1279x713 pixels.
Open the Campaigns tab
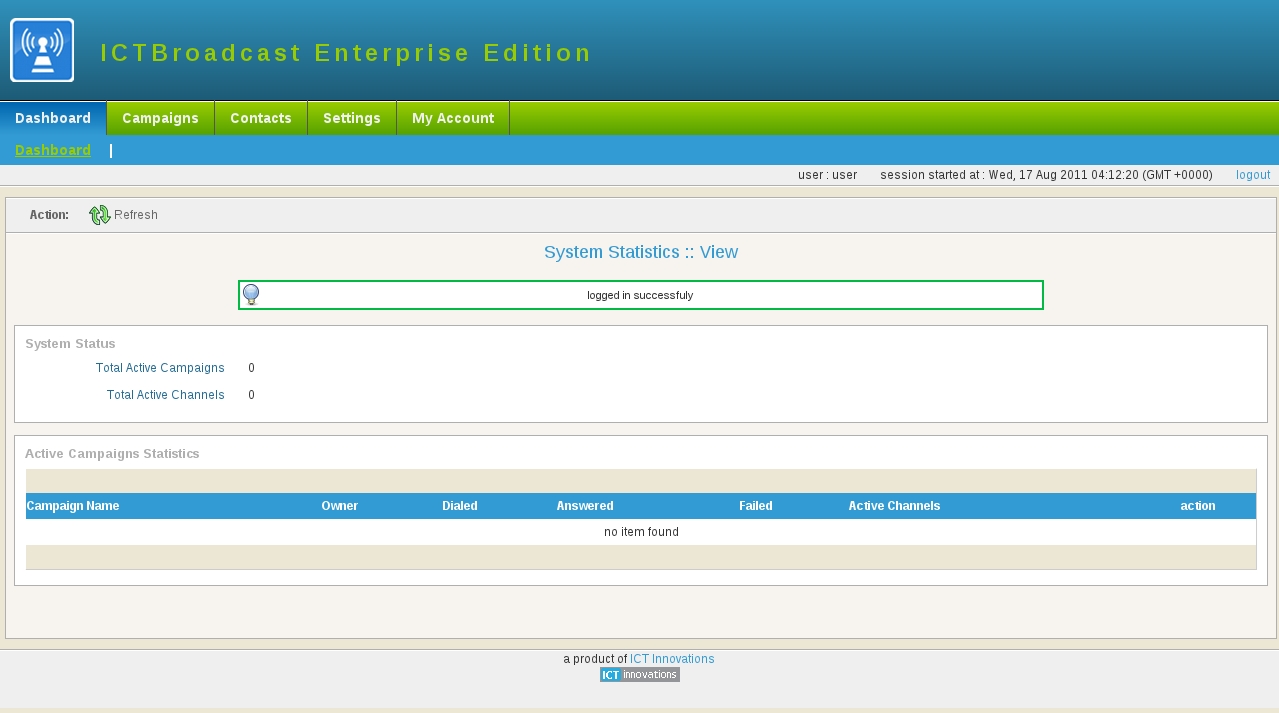coord(160,118)
